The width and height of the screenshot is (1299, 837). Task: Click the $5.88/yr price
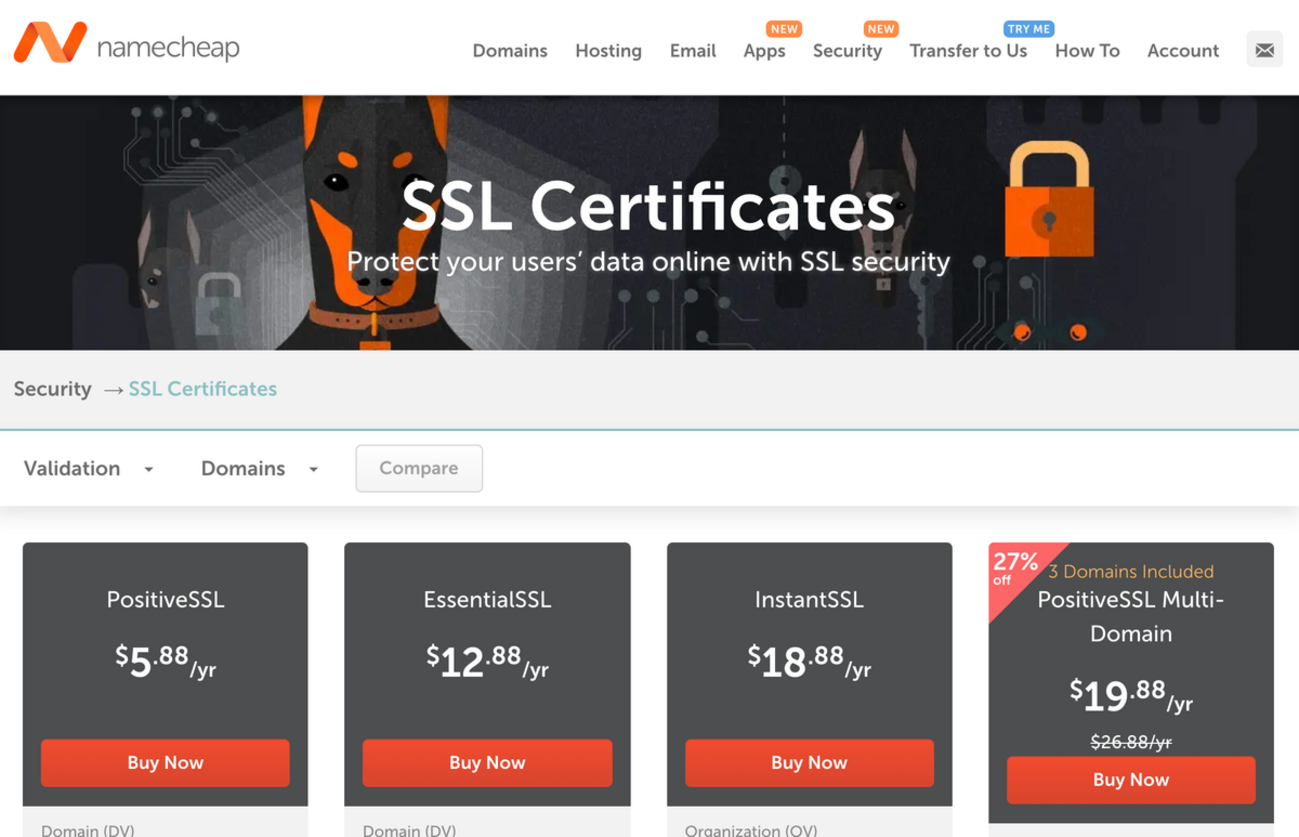[x=165, y=661]
